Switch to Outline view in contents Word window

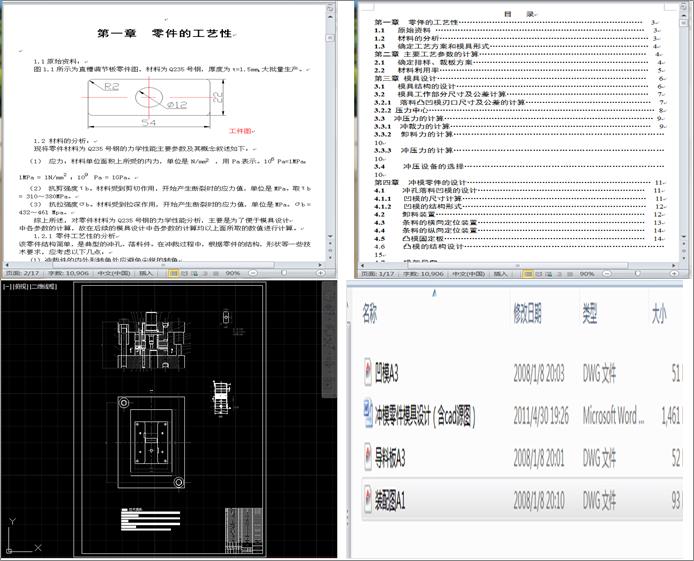pos(559,274)
